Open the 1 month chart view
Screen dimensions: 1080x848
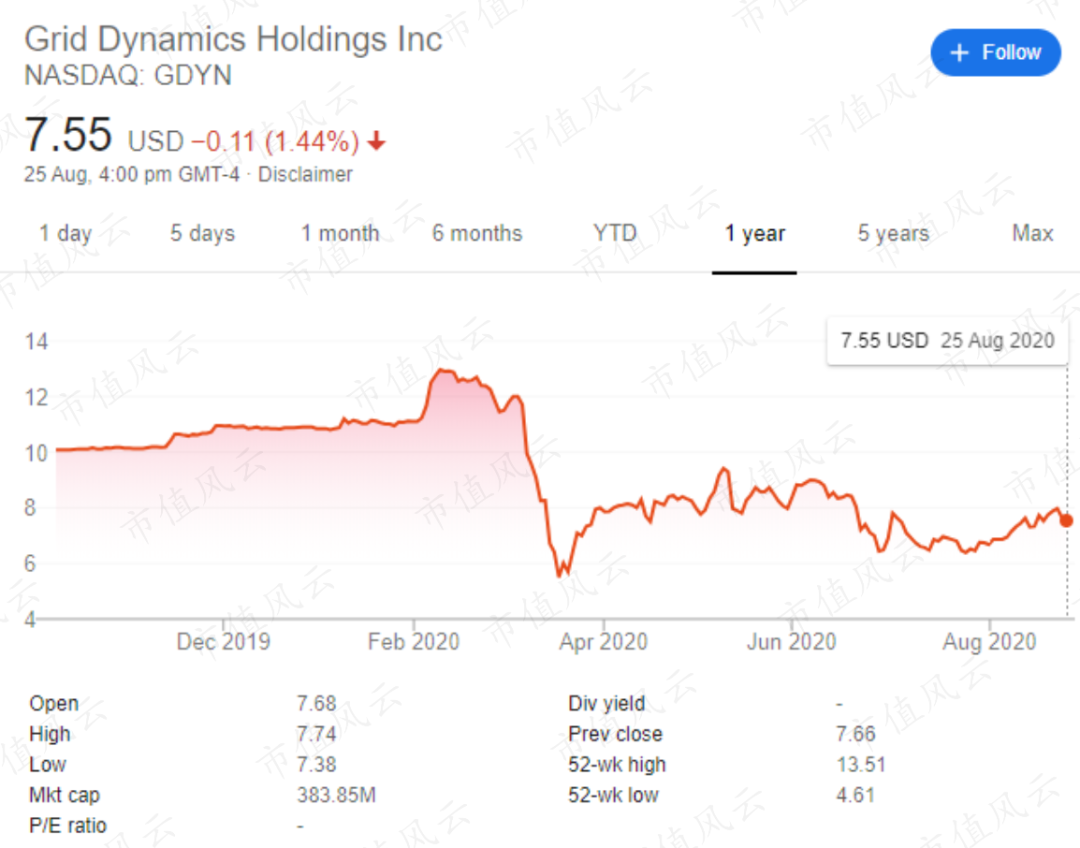(340, 234)
